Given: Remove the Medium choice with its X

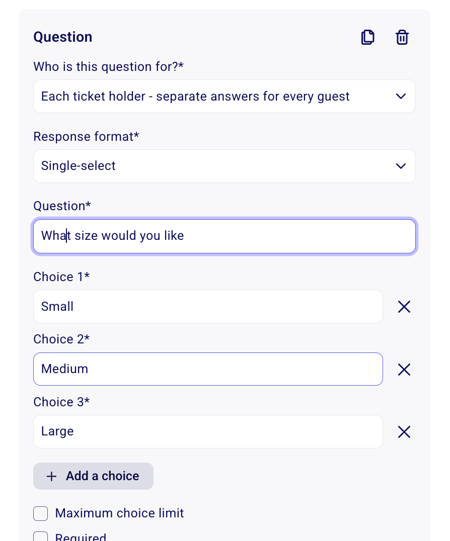Looking at the screenshot, I should pyautogui.click(x=404, y=369).
